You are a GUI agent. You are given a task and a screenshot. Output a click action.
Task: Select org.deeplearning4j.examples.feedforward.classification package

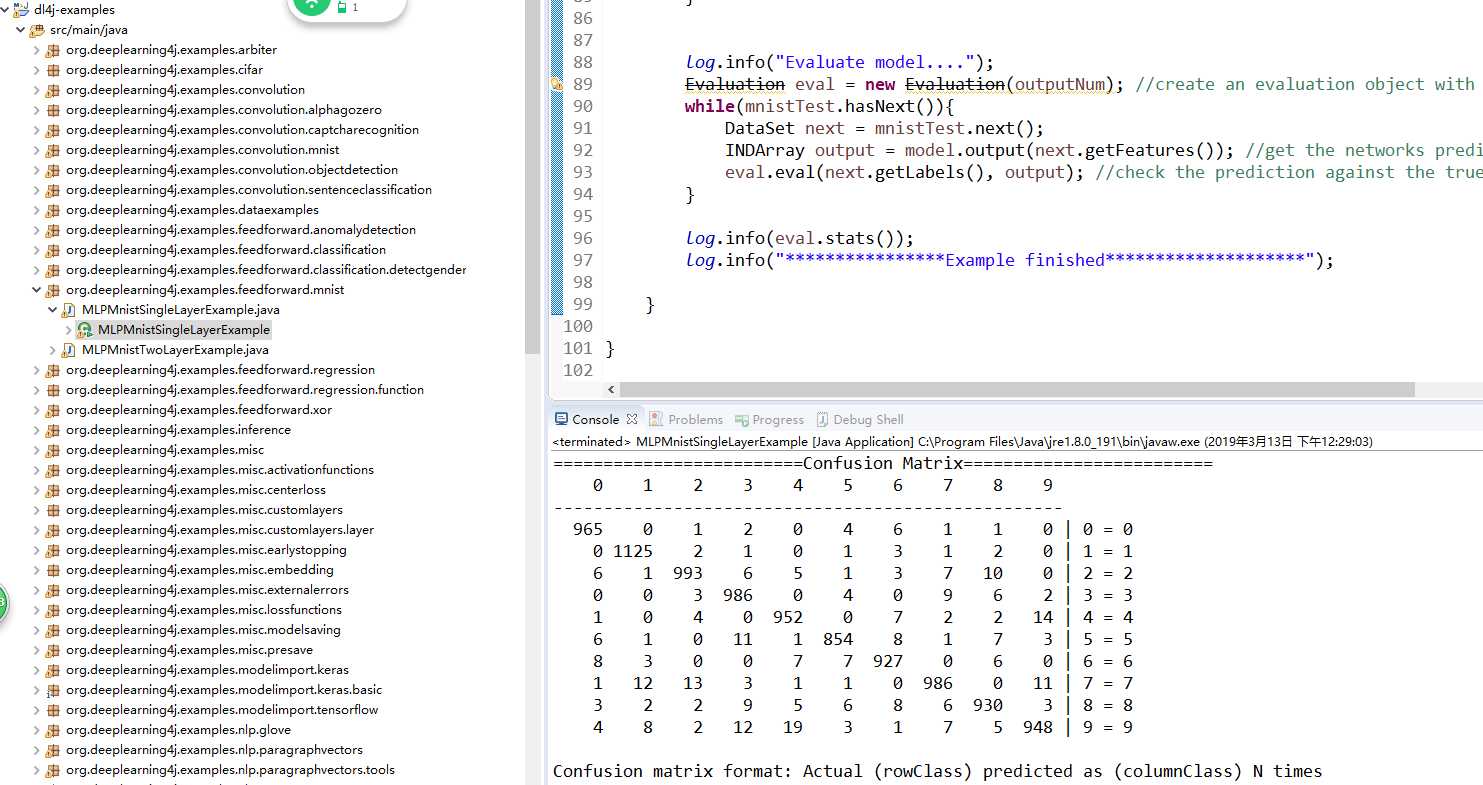coord(226,250)
